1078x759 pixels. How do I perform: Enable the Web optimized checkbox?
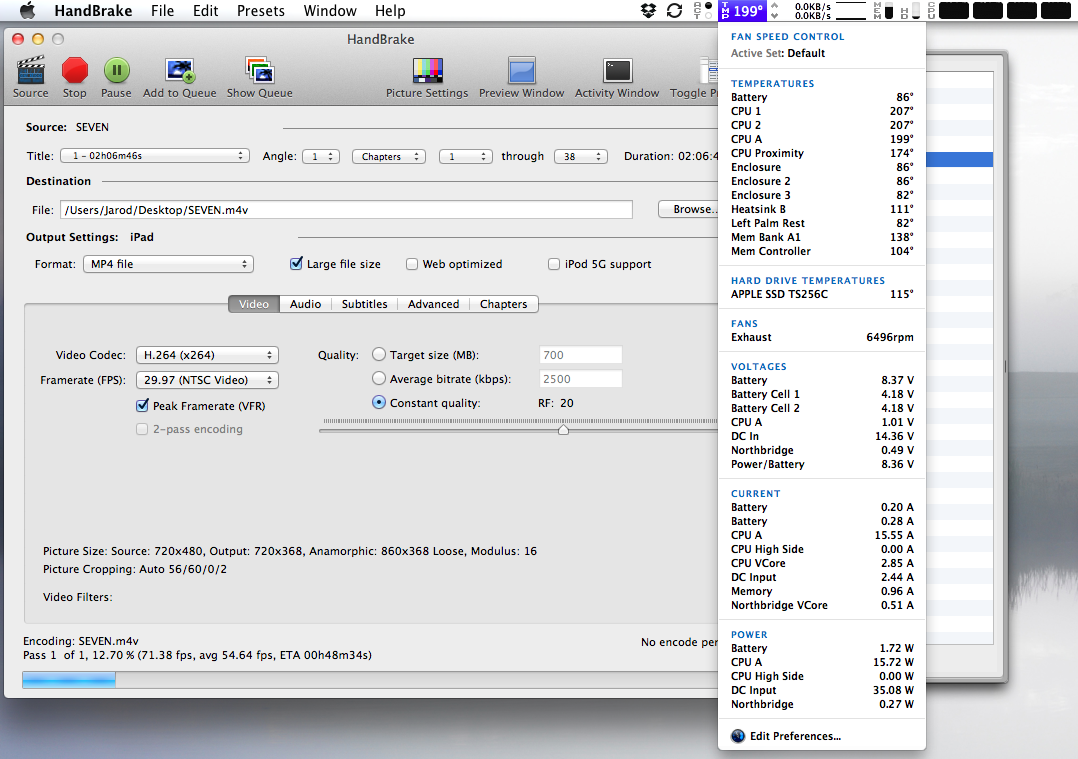point(412,264)
